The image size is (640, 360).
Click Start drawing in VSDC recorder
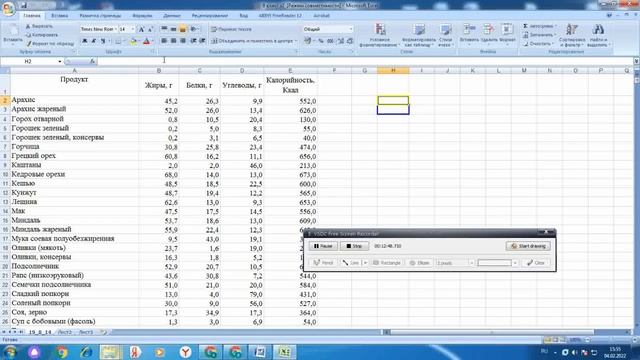528,246
